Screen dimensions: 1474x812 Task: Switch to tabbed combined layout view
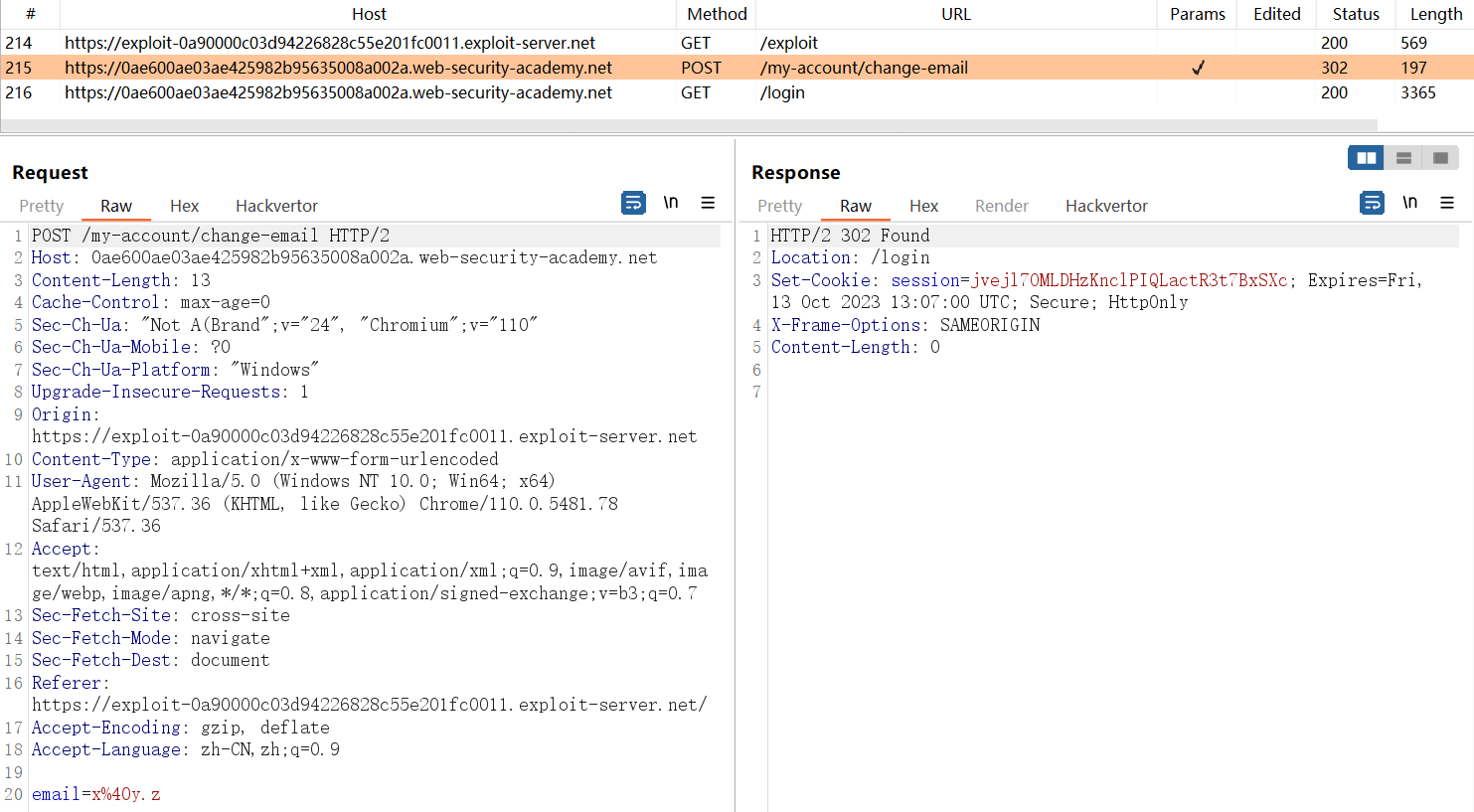[x=1440, y=158]
